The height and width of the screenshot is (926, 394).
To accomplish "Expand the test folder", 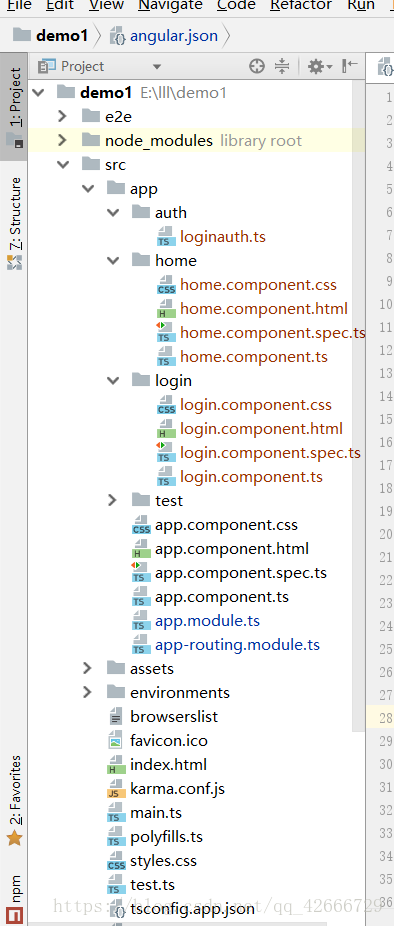I will click(113, 500).
